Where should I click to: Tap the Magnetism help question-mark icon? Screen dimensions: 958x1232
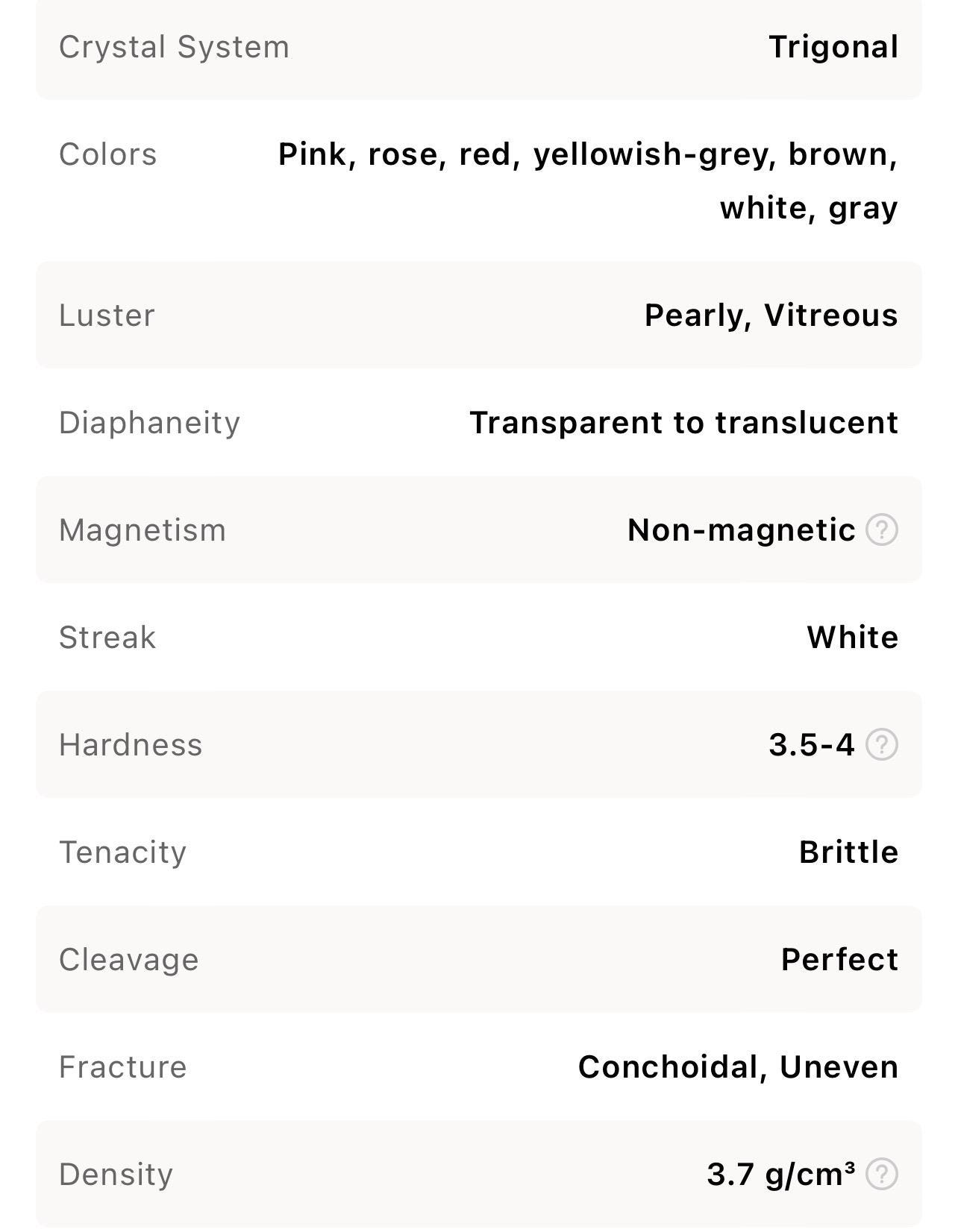click(x=882, y=530)
